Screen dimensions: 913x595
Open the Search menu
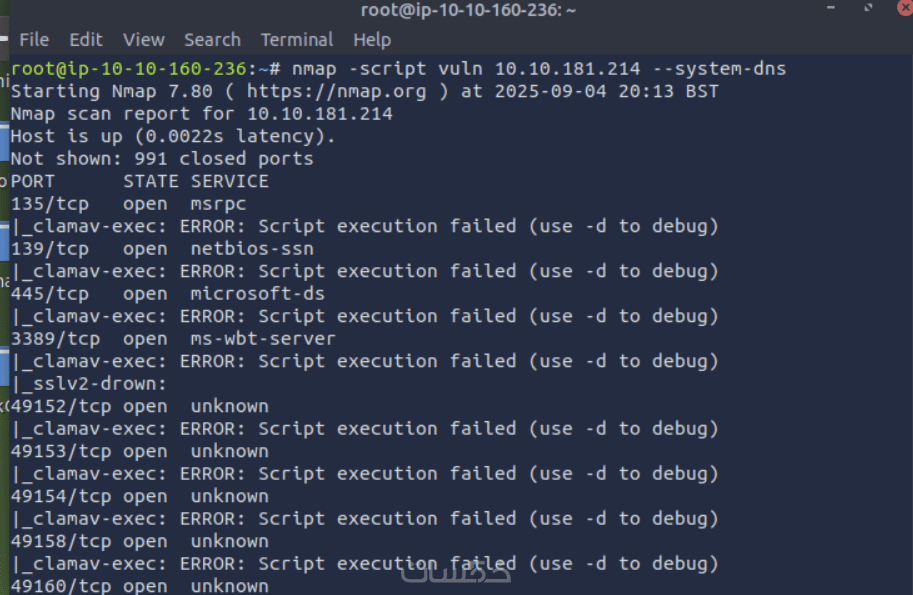point(212,40)
